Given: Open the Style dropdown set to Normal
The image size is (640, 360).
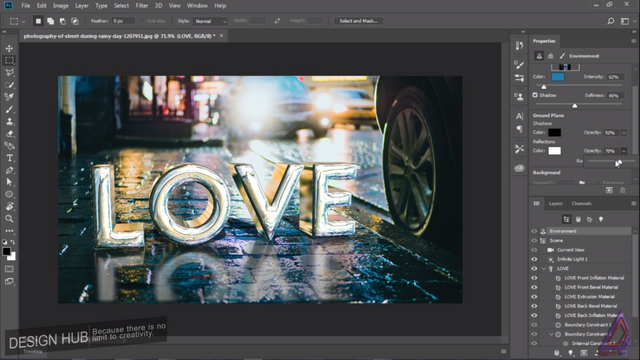Looking at the screenshot, I should (210, 21).
